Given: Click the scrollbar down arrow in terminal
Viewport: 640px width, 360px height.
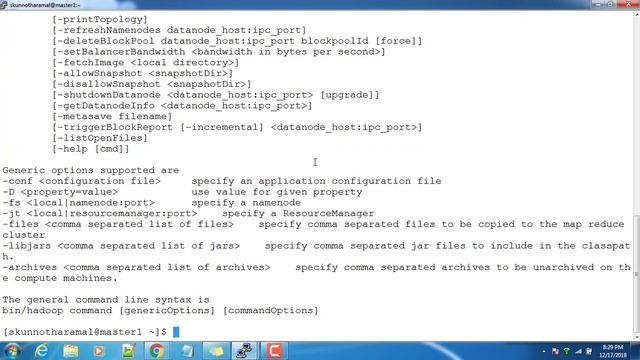Looking at the screenshot, I should (636, 337).
